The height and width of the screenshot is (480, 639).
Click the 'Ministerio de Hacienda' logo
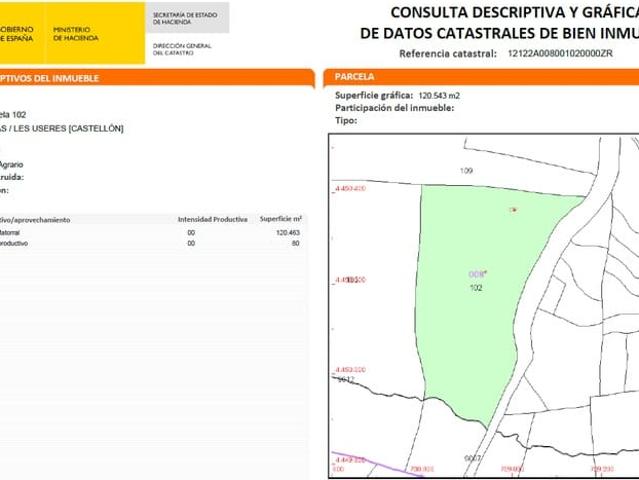[x=76, y=34]
